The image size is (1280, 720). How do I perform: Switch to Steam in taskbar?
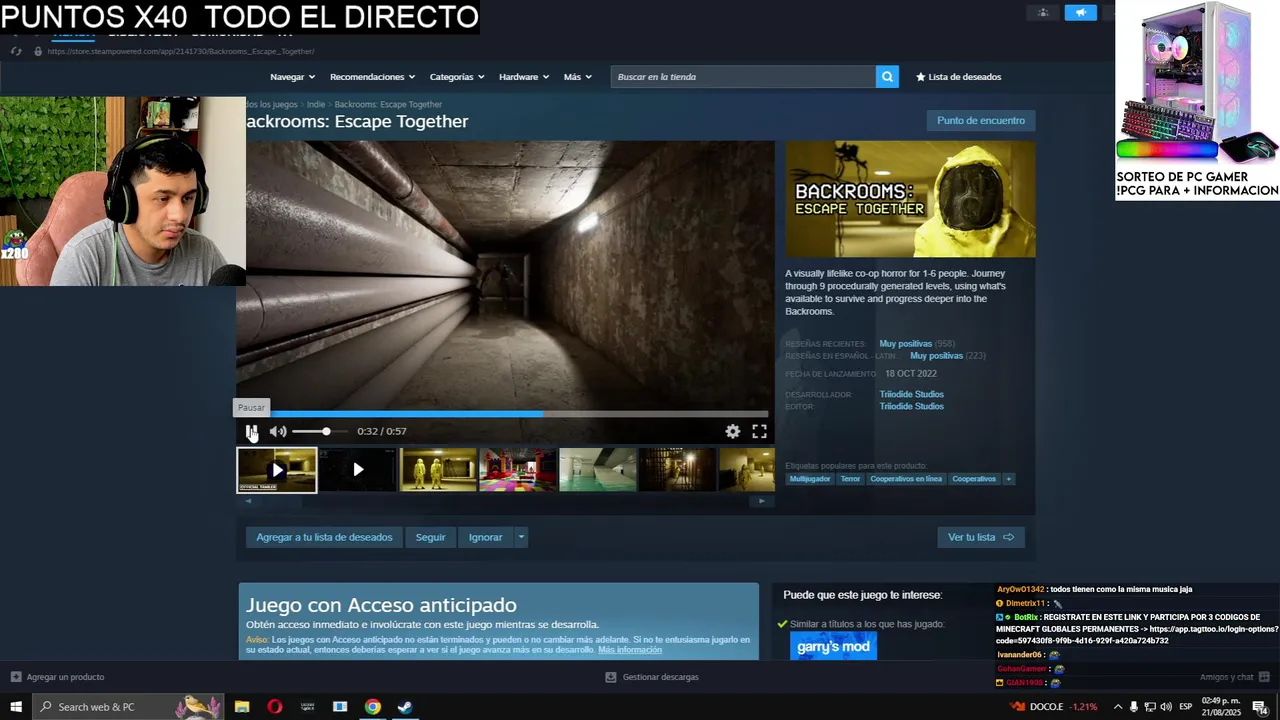pos(405,707)
